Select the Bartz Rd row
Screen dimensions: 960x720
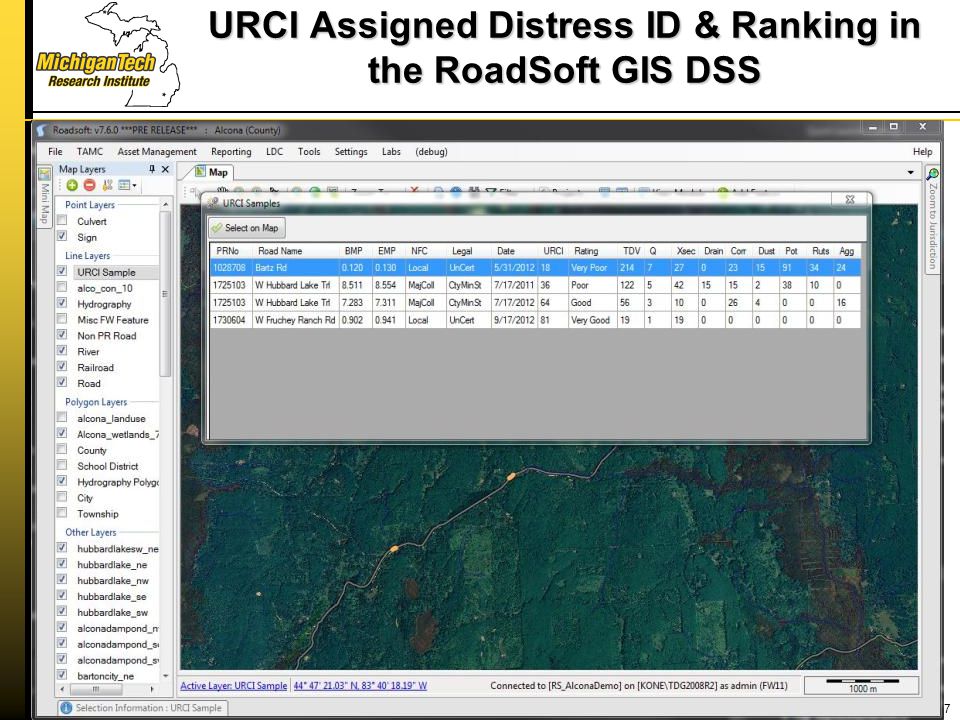pyautogui.click(x=536, y=268)
